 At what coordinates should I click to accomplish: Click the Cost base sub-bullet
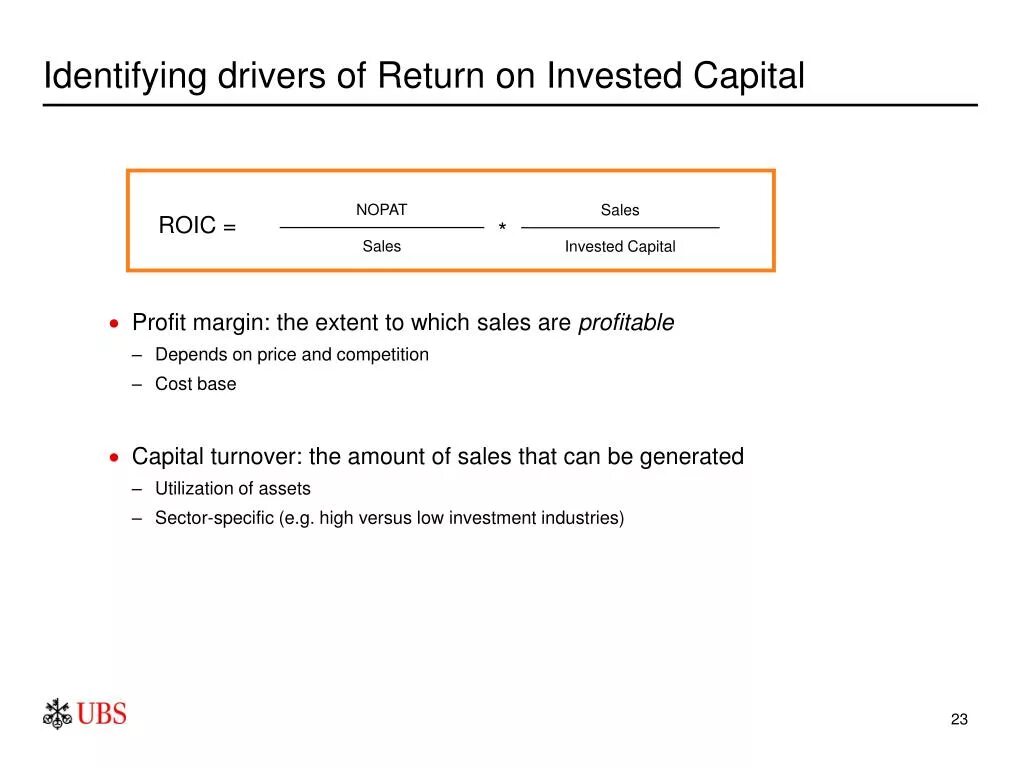[x=195, y=384]
